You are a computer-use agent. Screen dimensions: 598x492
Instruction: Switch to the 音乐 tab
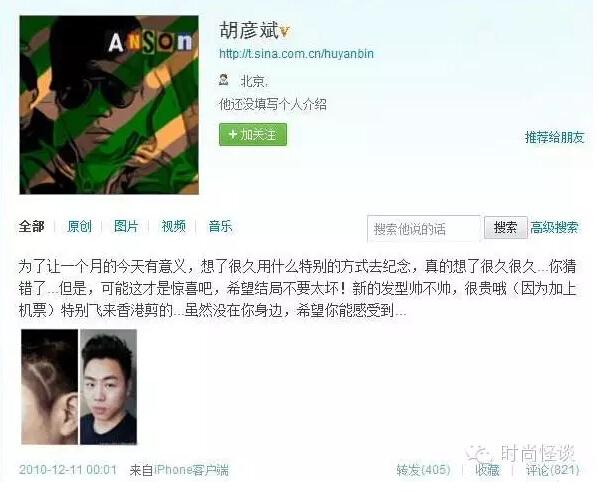220,226
